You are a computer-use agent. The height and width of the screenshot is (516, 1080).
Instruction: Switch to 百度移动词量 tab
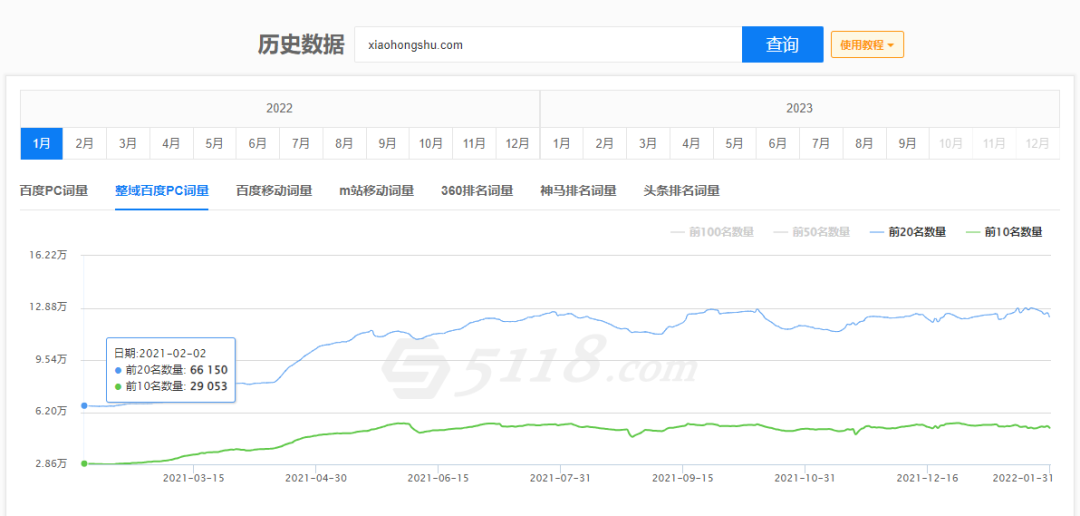tap(274, 191)
